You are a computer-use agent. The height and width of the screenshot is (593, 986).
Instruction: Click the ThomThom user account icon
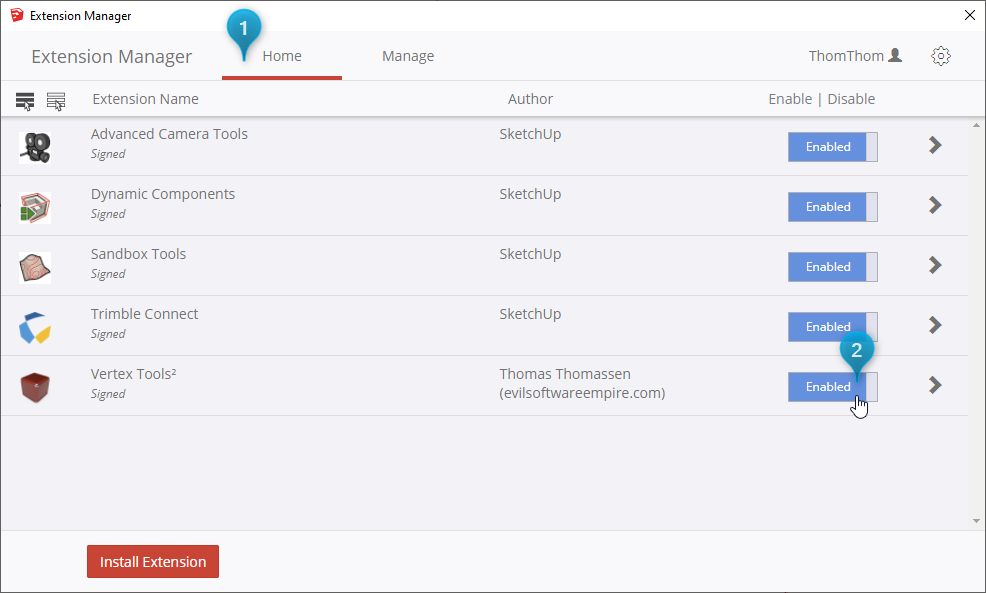click(x=895, y=56)
